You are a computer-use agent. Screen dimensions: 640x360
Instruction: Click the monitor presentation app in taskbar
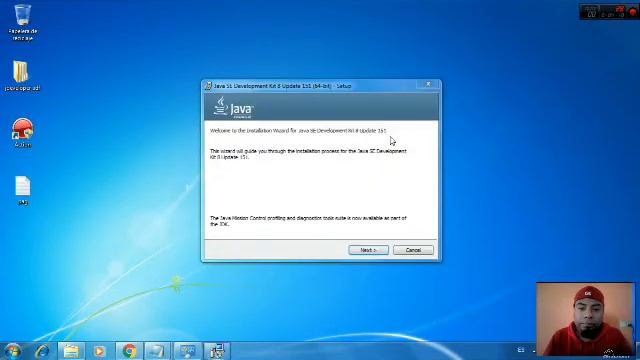(187, 351)
